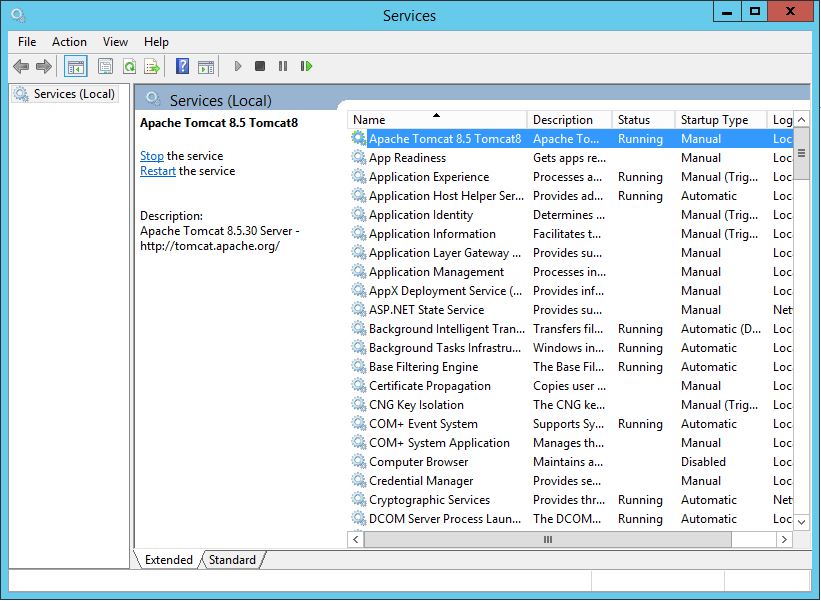Select the Application Information service row

(x=571, y=233)
